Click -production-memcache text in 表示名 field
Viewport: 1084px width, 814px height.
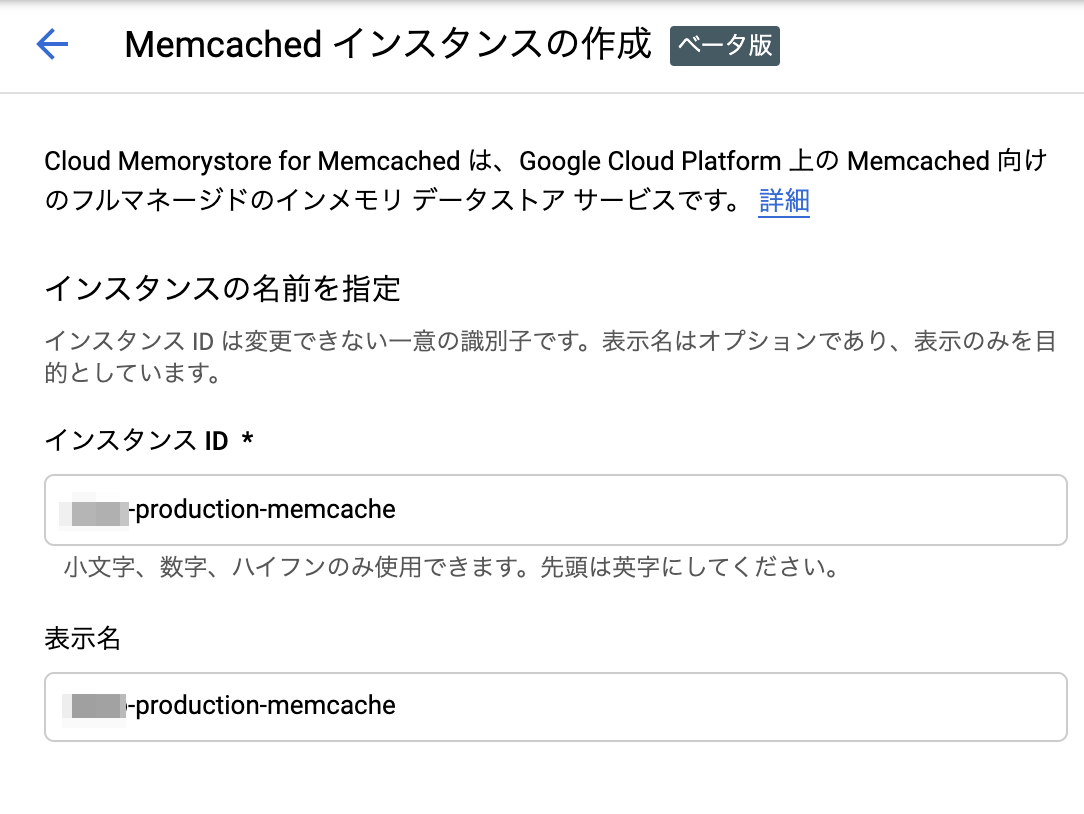click(262, 706)
